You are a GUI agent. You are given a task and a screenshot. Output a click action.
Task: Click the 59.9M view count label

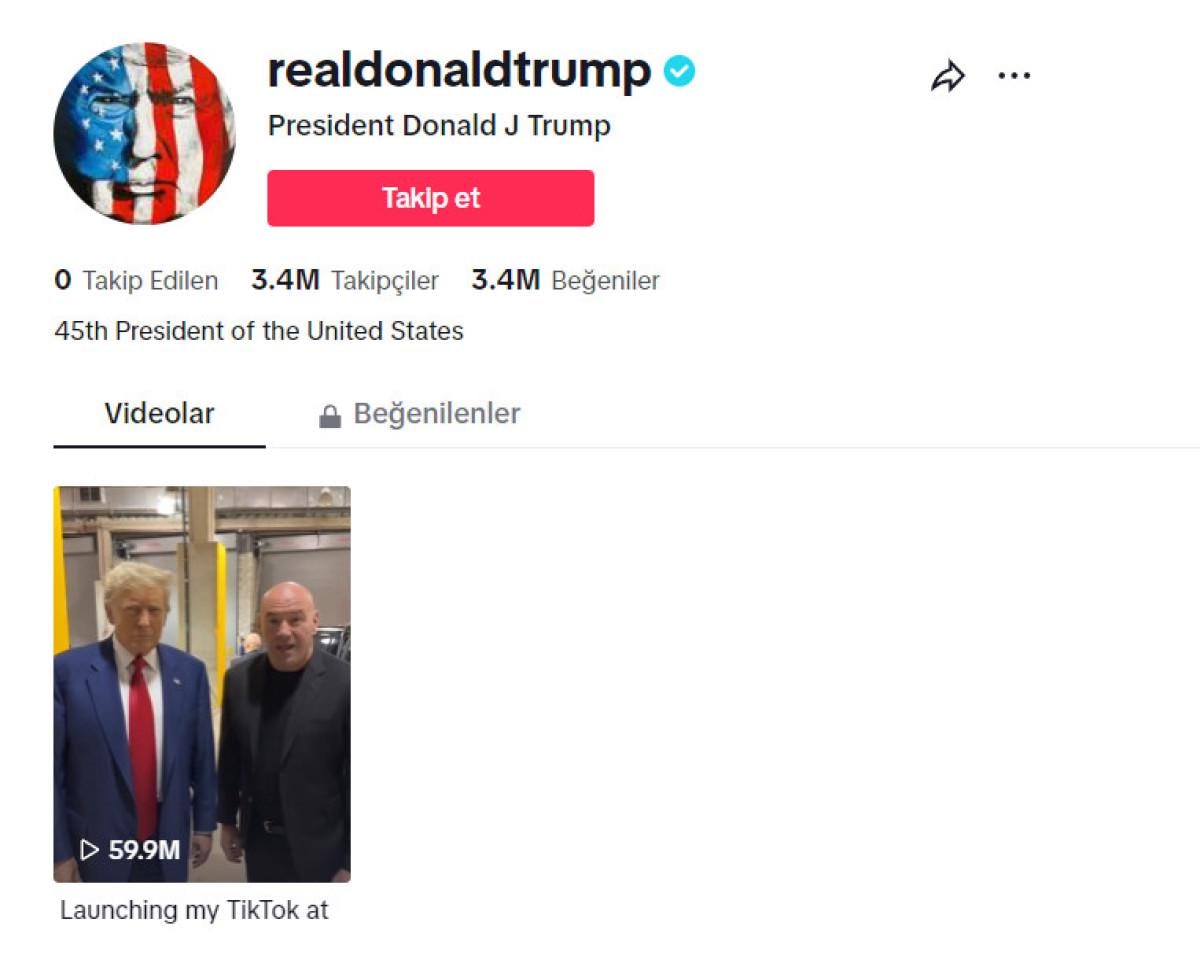pos(144,850)
